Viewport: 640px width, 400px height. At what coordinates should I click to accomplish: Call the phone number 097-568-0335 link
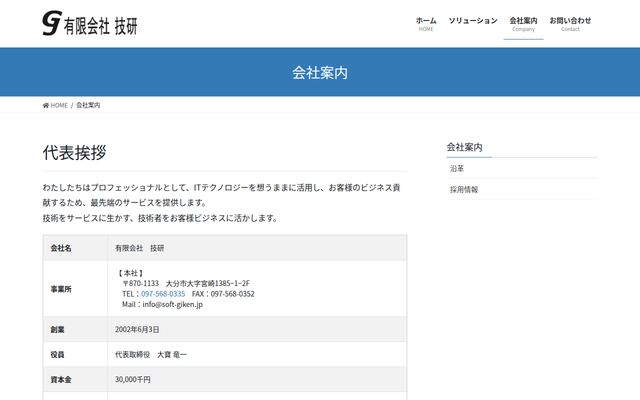163,294
